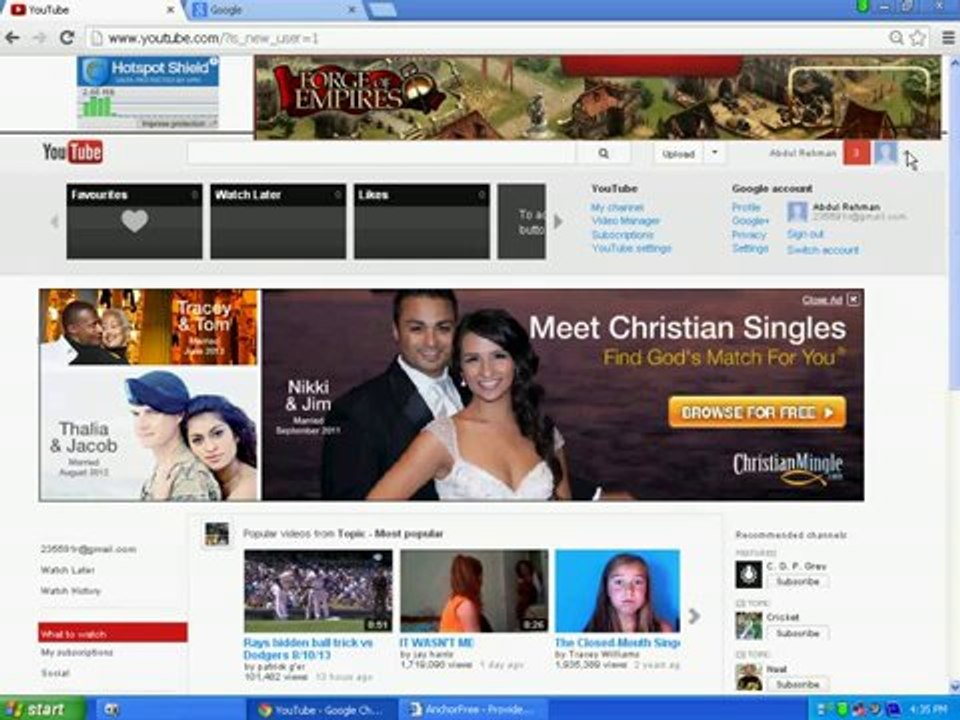Click the browser back arrow
Screen dimensions: 960x720
pos(12,38)
